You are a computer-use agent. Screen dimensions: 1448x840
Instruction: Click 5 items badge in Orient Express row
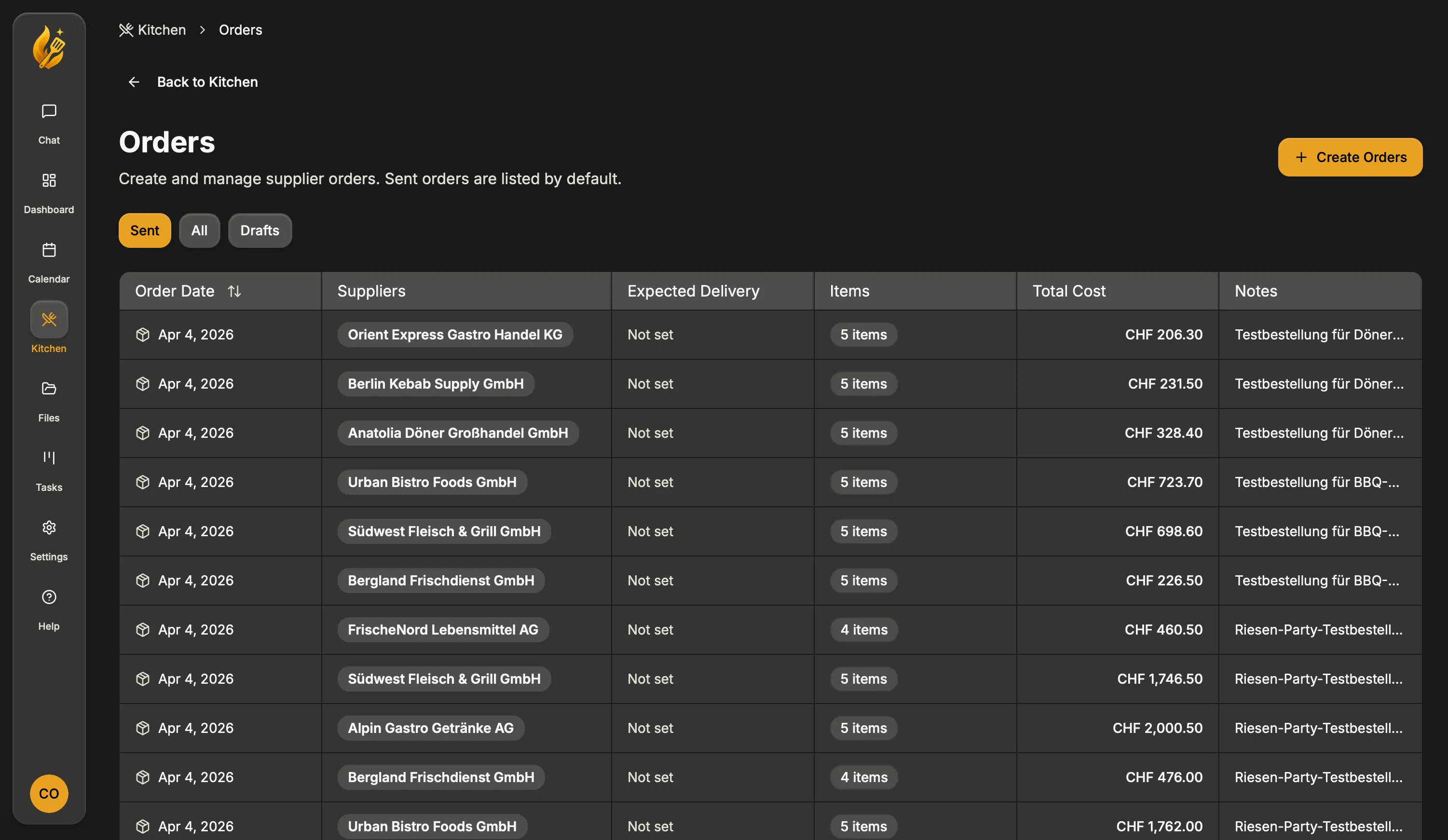(863, 334)
